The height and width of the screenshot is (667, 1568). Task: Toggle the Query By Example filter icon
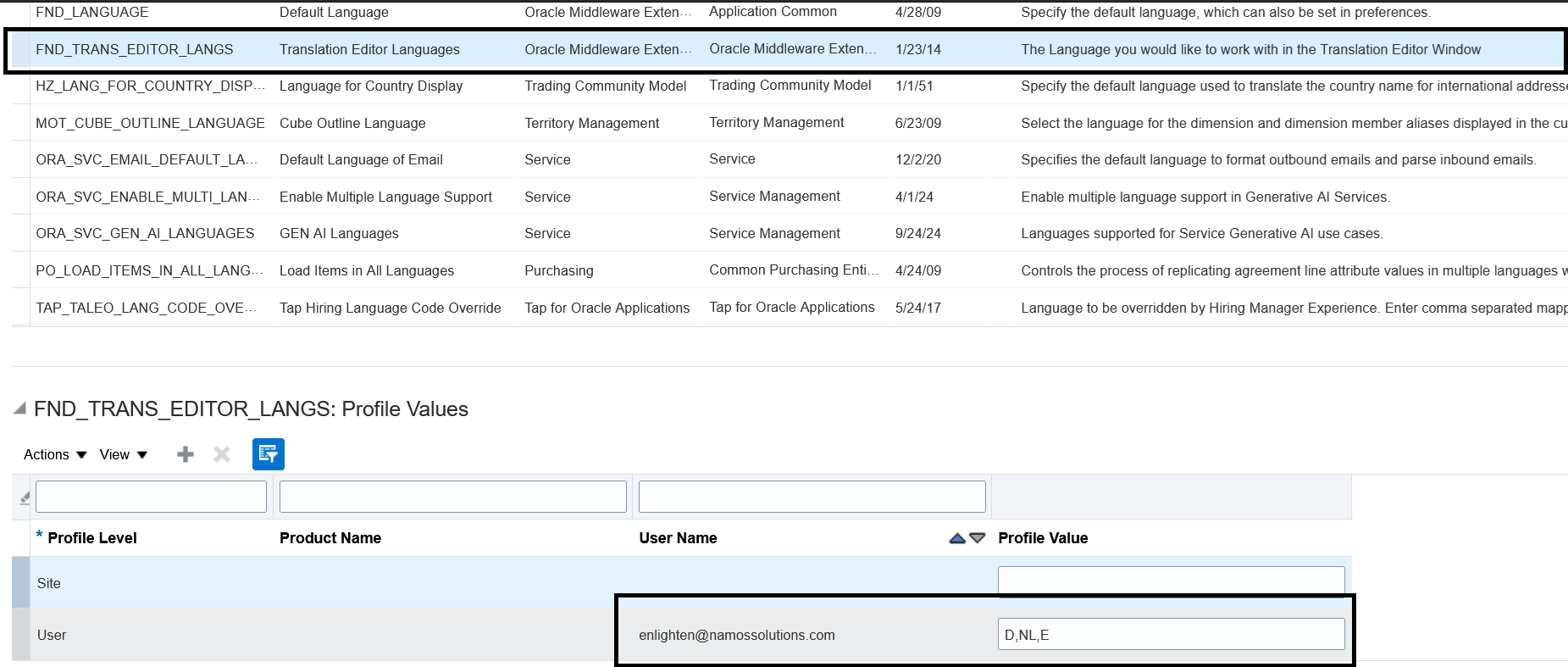[x=269, y=454]
